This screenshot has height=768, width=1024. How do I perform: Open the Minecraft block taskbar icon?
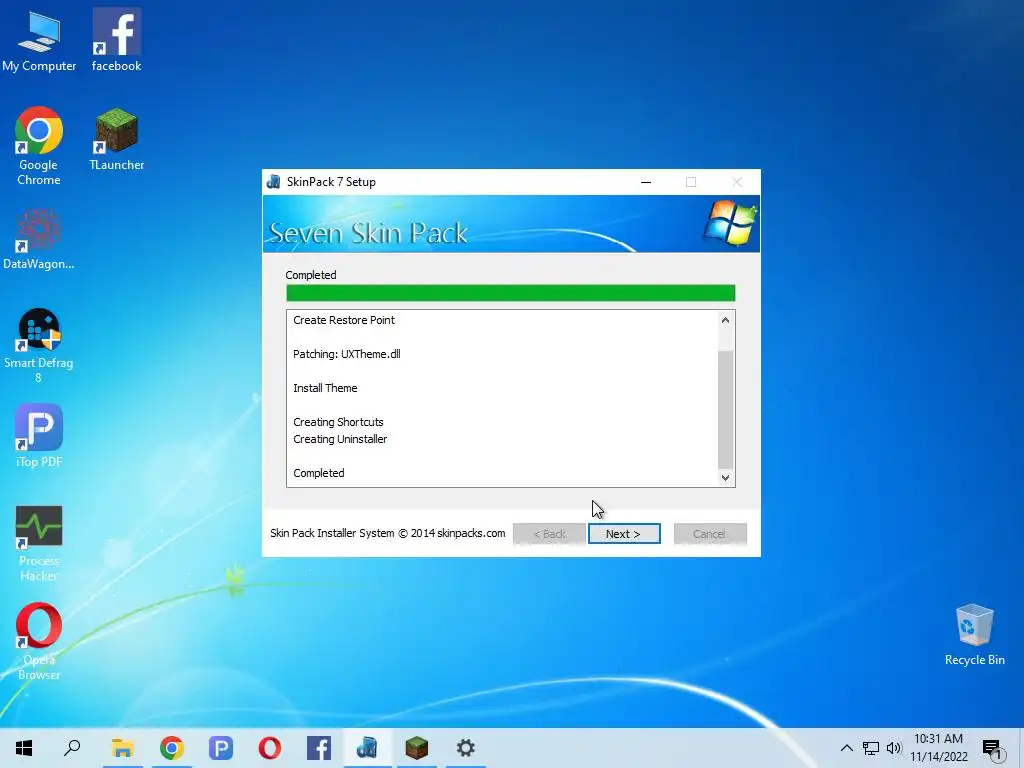(417, 748)
